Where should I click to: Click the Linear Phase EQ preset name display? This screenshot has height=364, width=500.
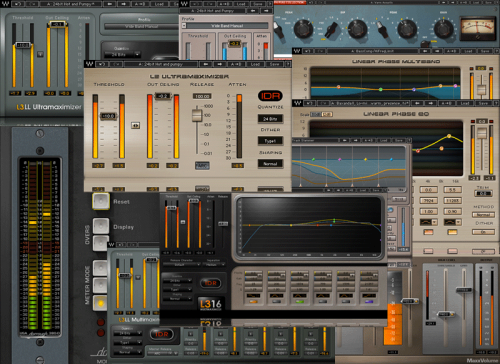click(370, 103)
